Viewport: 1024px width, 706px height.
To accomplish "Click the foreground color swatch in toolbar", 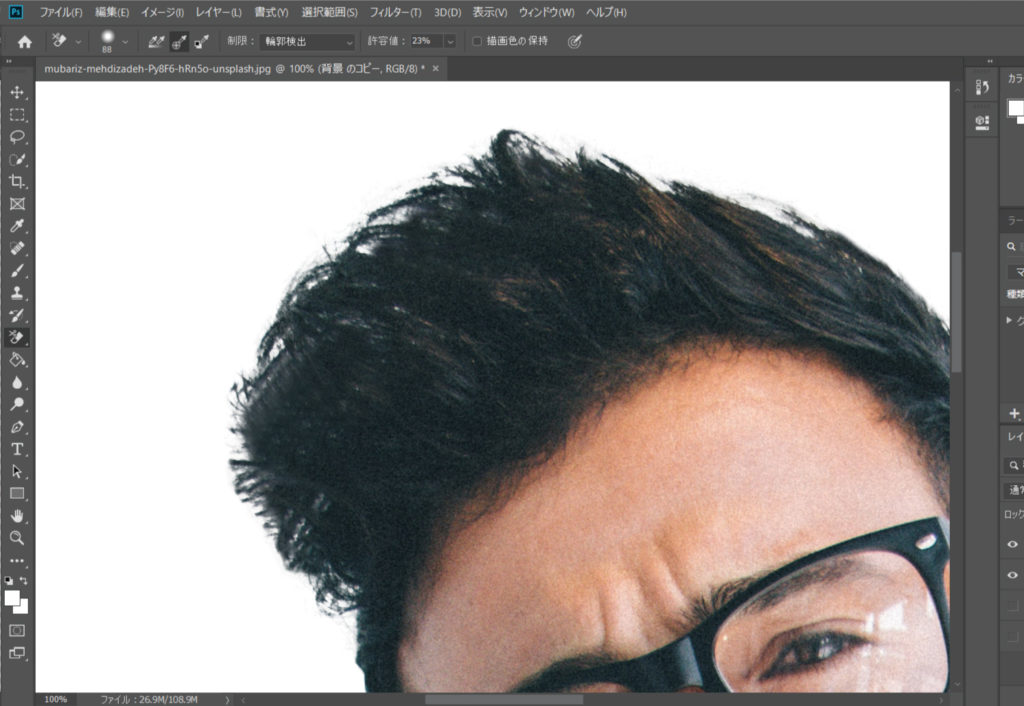I will tap(12, 598).
